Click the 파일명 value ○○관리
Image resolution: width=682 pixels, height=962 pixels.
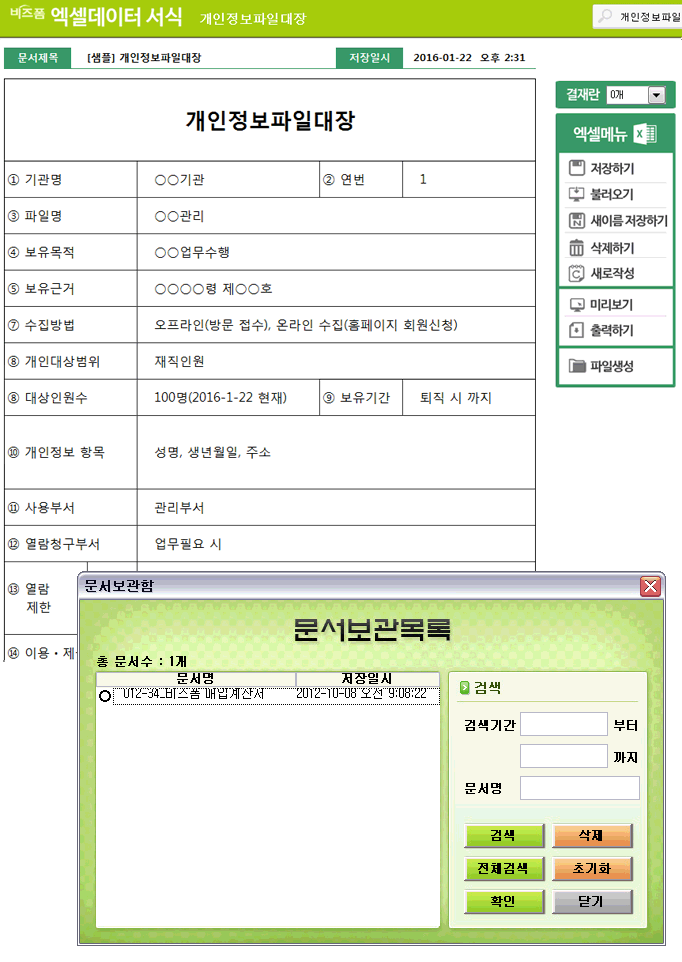(x=179, y=216)
